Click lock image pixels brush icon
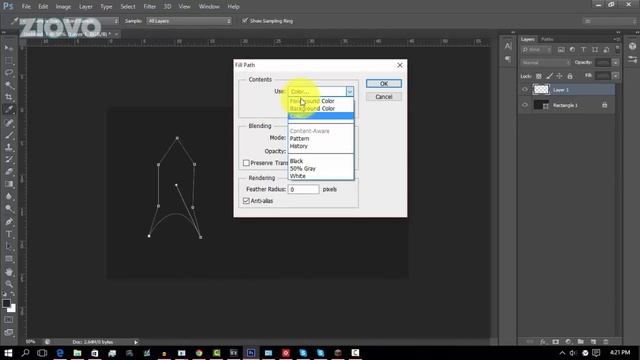Screen dimensions: 640x360 tap(549, 76)
